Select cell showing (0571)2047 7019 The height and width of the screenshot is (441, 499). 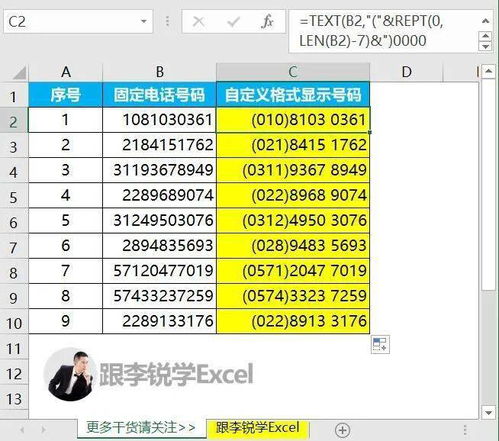click(293, 271)
